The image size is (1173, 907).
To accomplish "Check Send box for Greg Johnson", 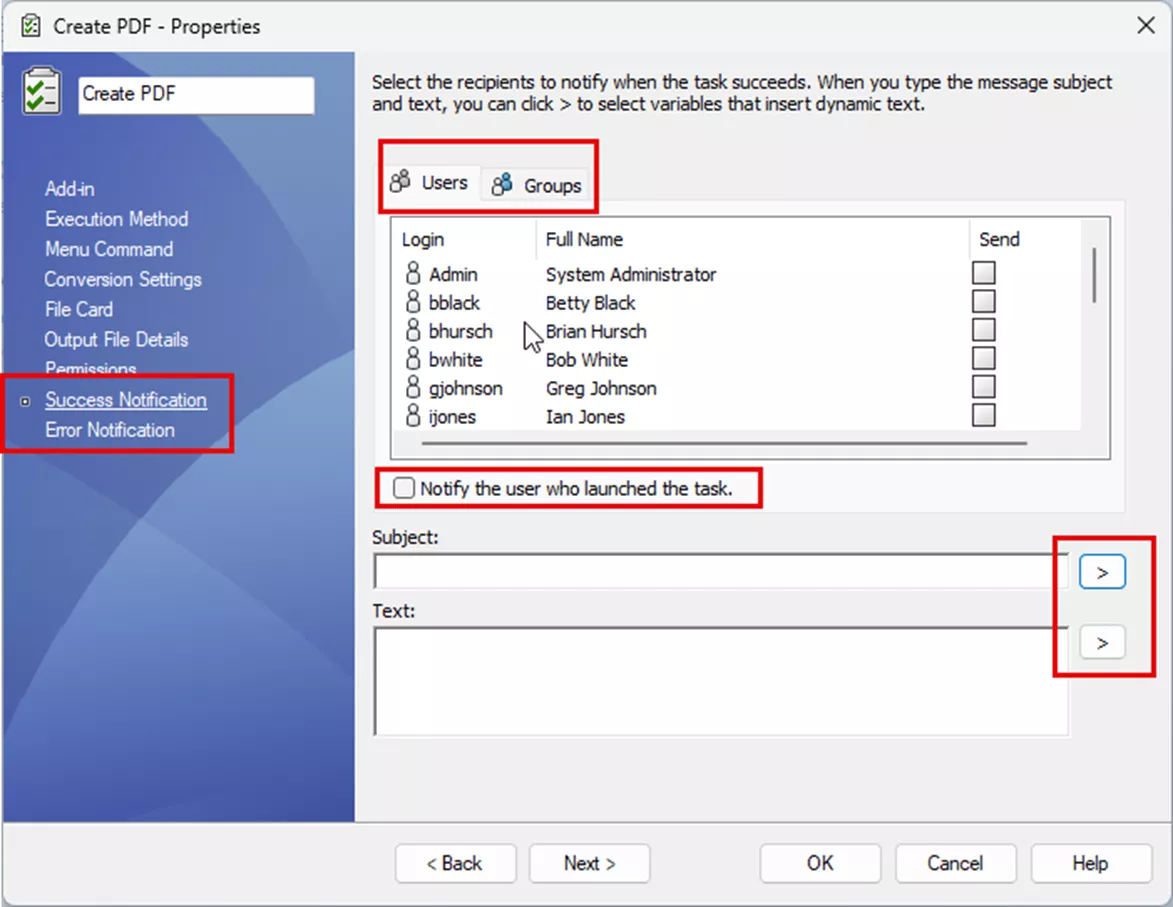I will (983, 386).
